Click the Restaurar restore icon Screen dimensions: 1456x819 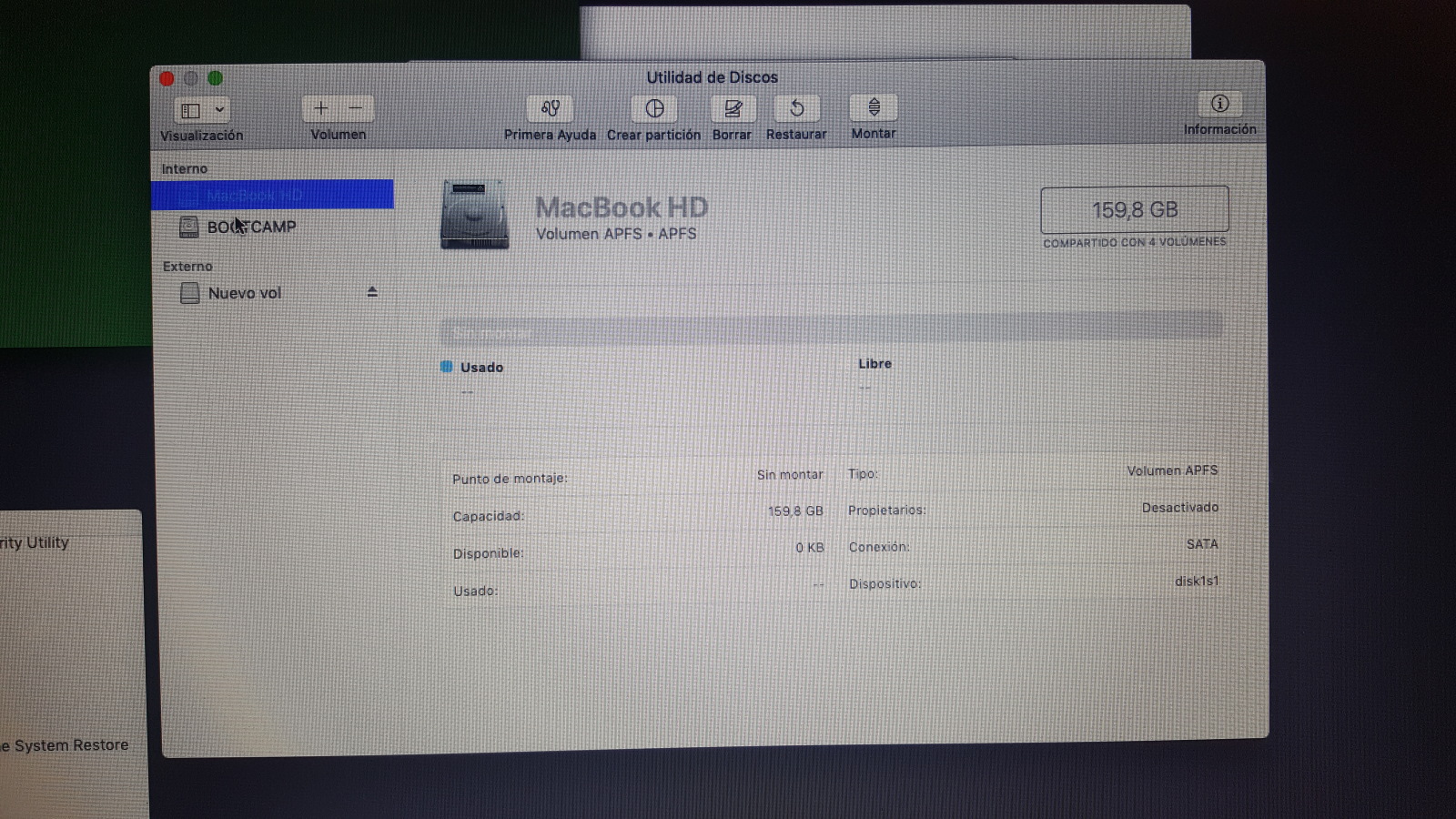click(x=796, y=108)
